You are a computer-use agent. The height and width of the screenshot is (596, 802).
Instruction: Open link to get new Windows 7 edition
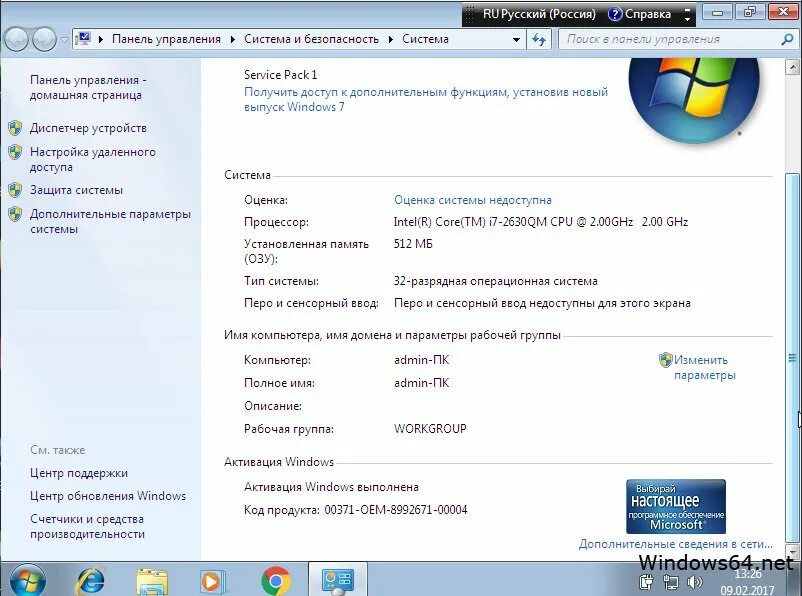click(426, 99)
